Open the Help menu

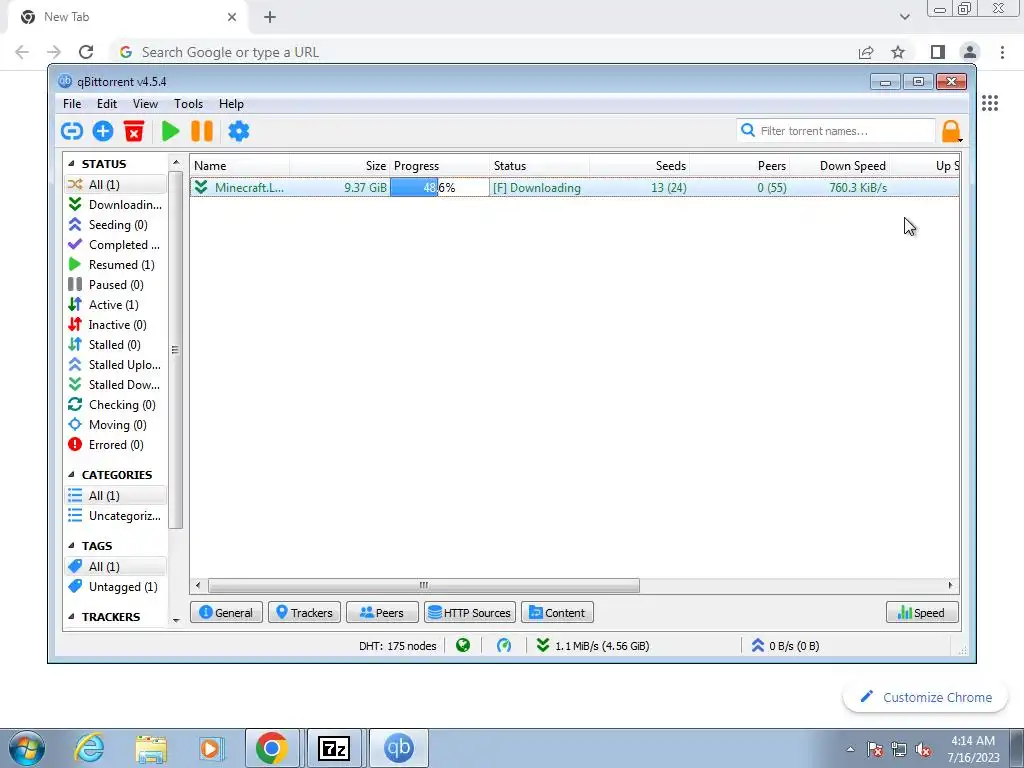231,104
